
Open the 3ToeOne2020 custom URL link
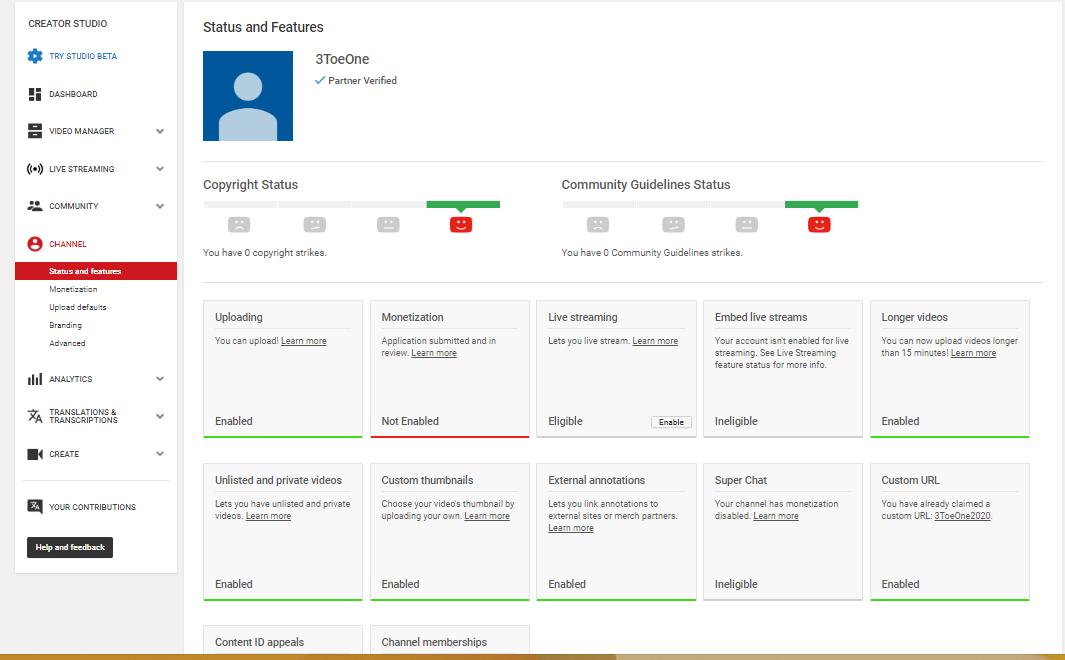[962, 516]
